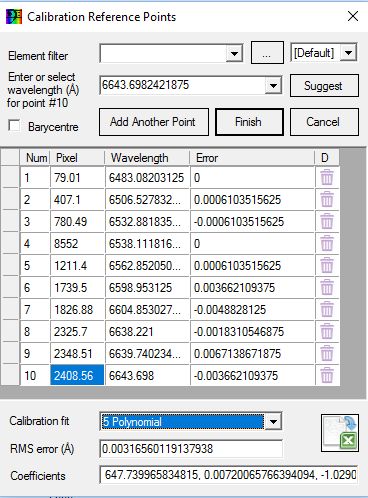
Task: Remove row 5 using trash icon
Action: tap(327, 265)
